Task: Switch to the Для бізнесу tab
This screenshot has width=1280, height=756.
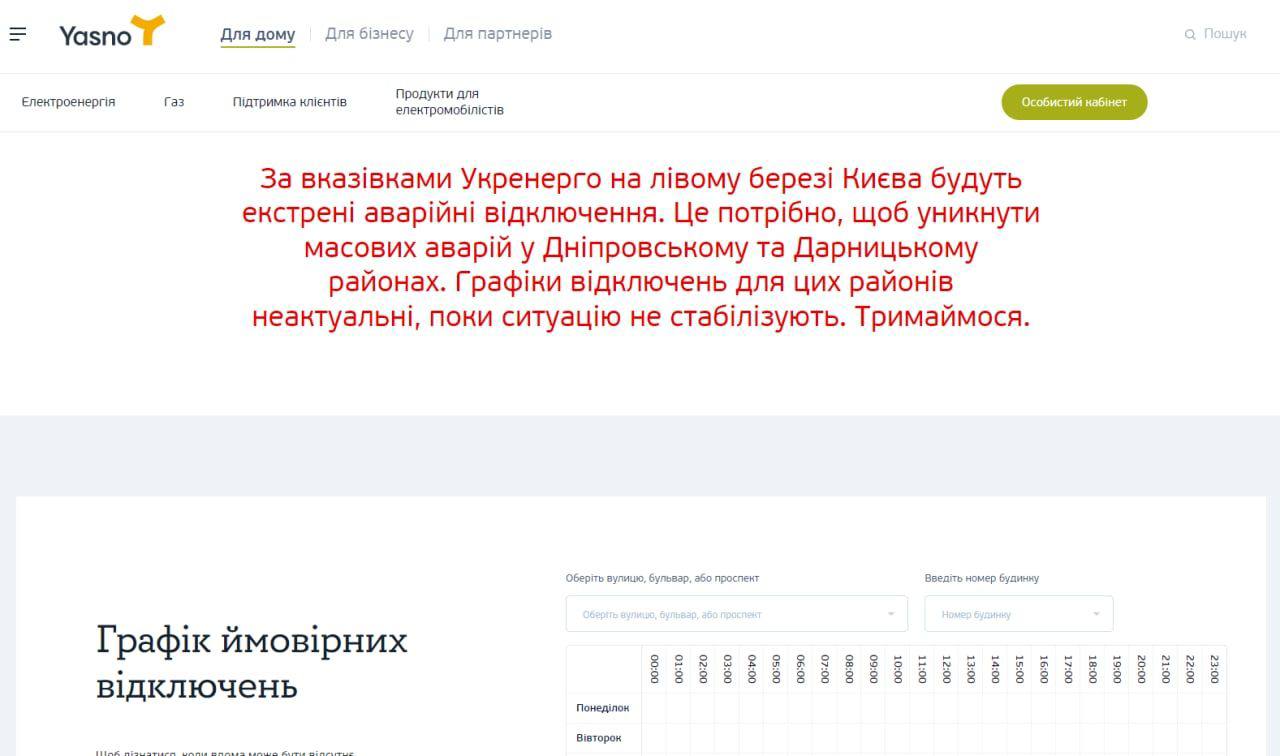Action: pos(369,33)
